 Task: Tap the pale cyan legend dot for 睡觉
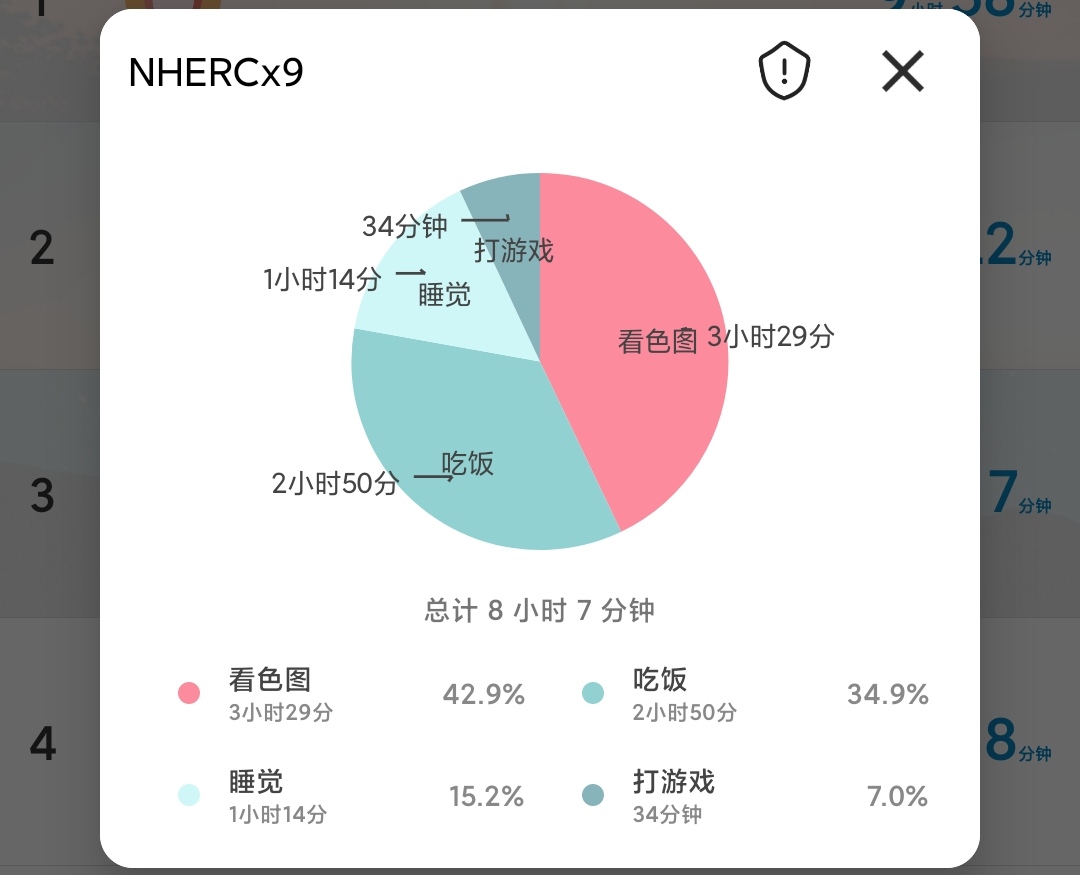[189, 795]
